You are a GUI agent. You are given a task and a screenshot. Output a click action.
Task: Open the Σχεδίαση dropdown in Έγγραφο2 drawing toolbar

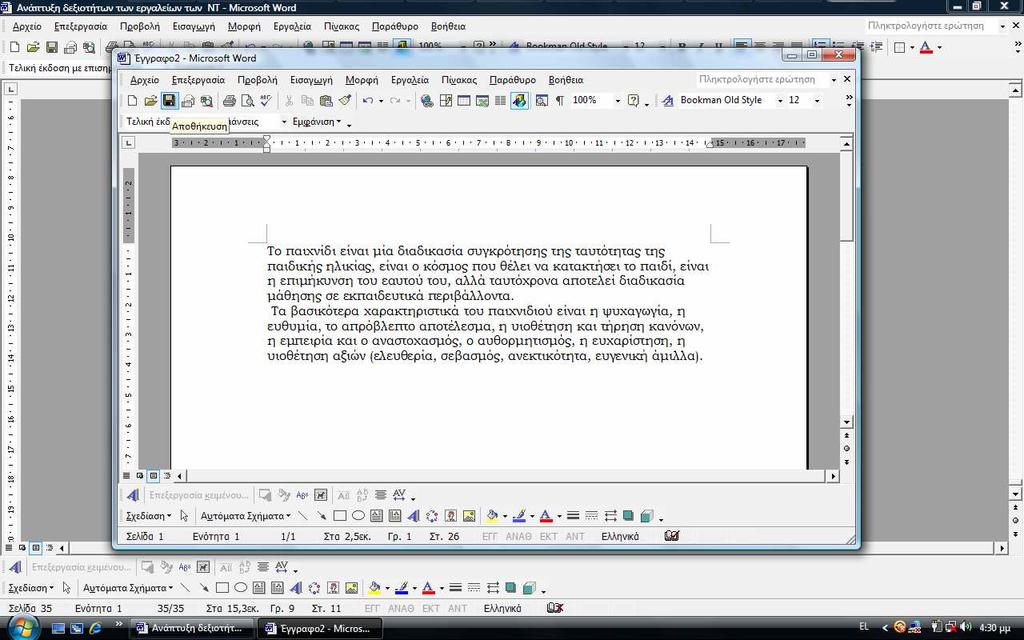pyautogui.click(x=148, y=516)
